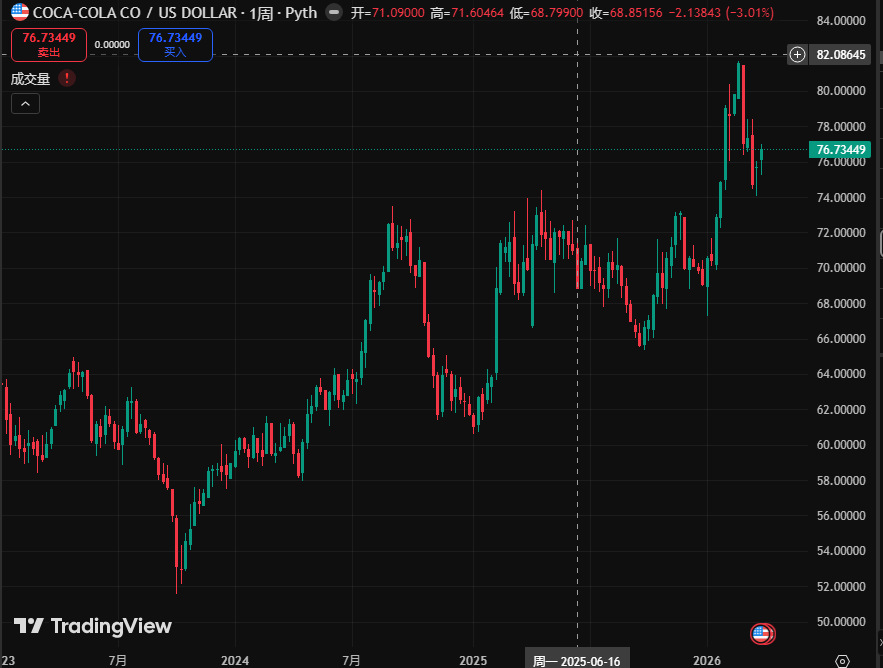Click the red volume error warning icon

(66, 78)
